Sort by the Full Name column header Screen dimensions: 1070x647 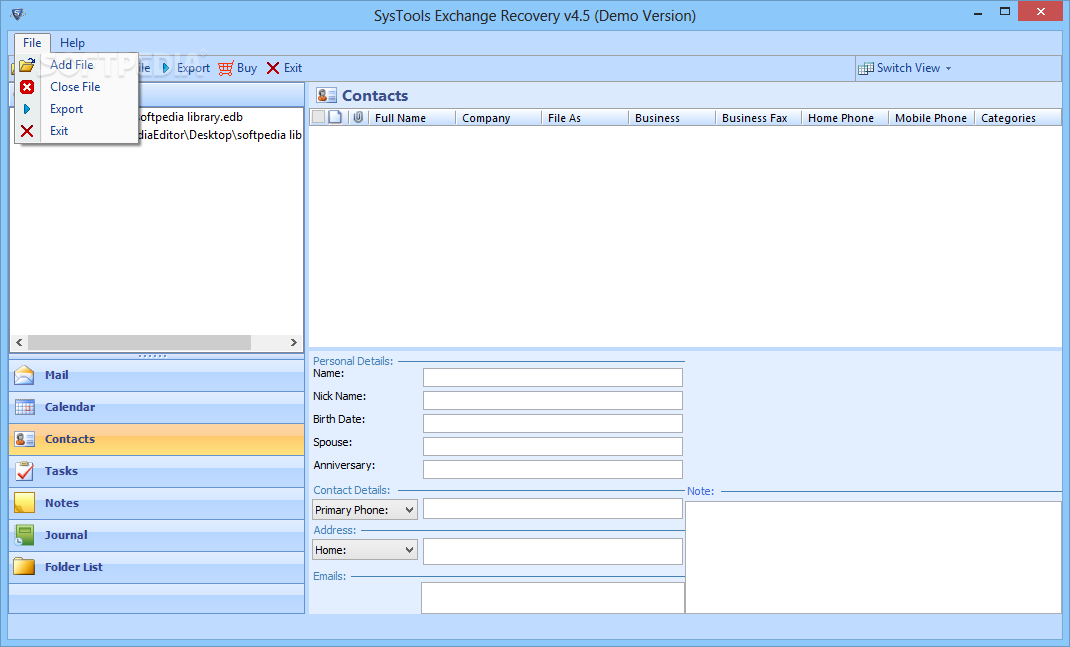[x=411, y=117]
